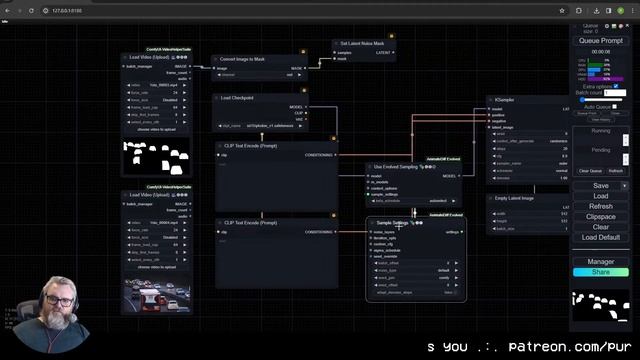Open the beta_schedule combo in Use Evolved Sampling
The height and width of the screenshot is (360, 640).
414,201
